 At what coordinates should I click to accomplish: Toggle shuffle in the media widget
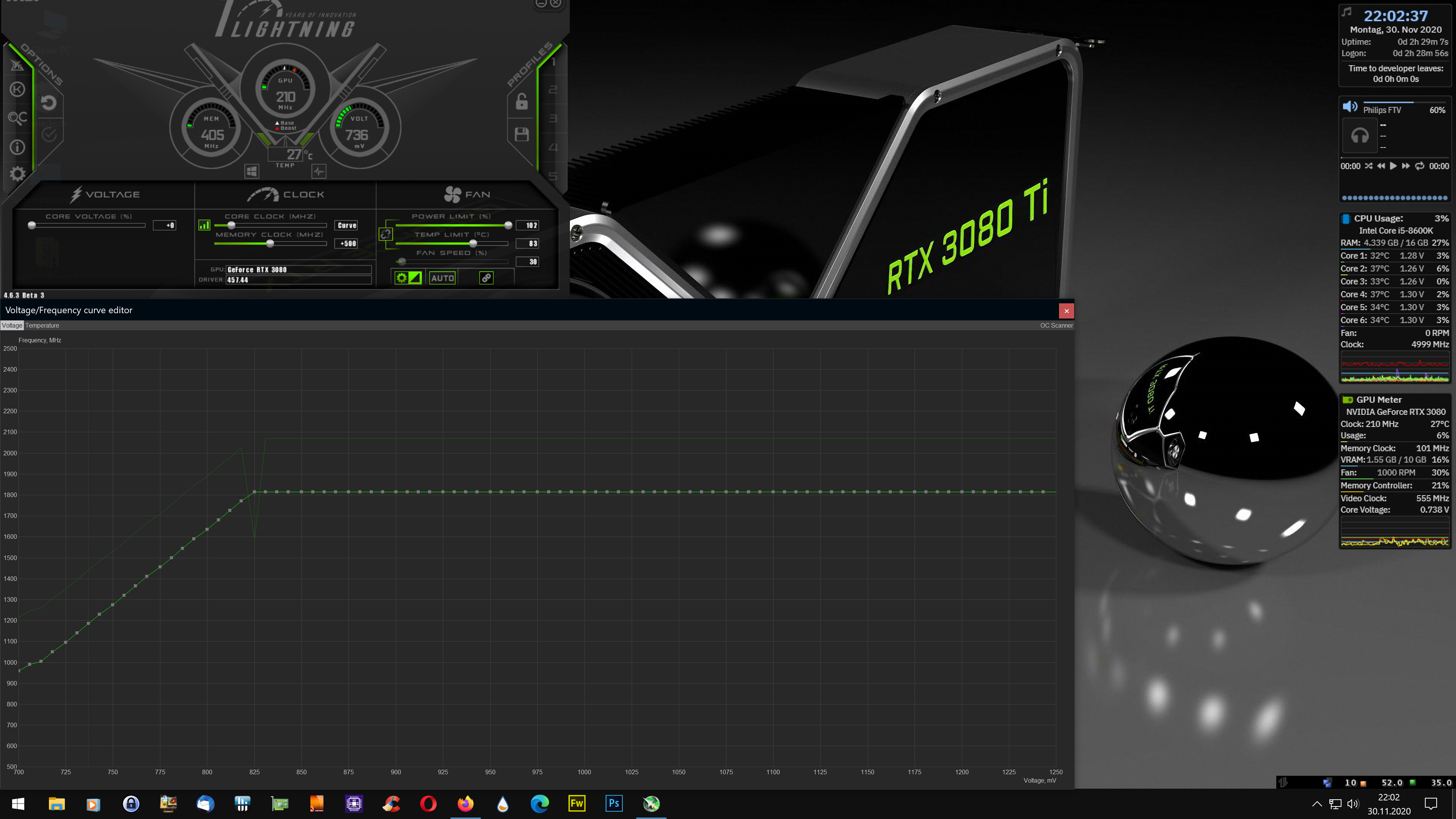coord(1368,166)
